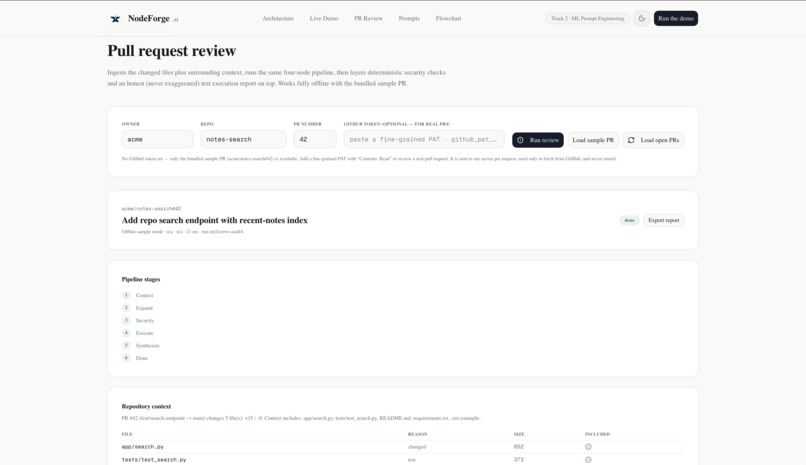Click the step 2 Expand stage badge
806x465 pixels.
(126, 307)
